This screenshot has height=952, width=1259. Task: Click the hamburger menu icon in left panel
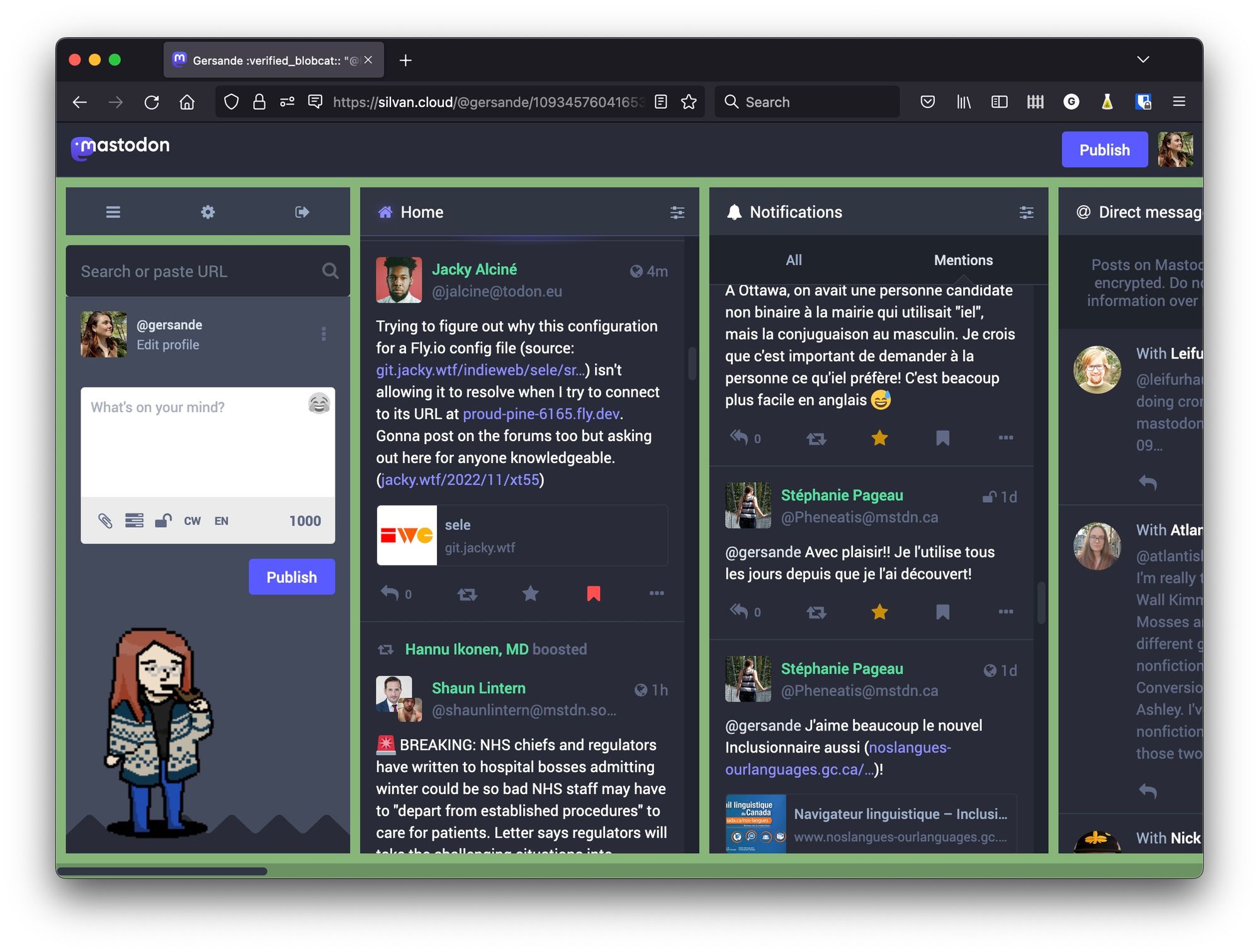[x=113, y=211]
